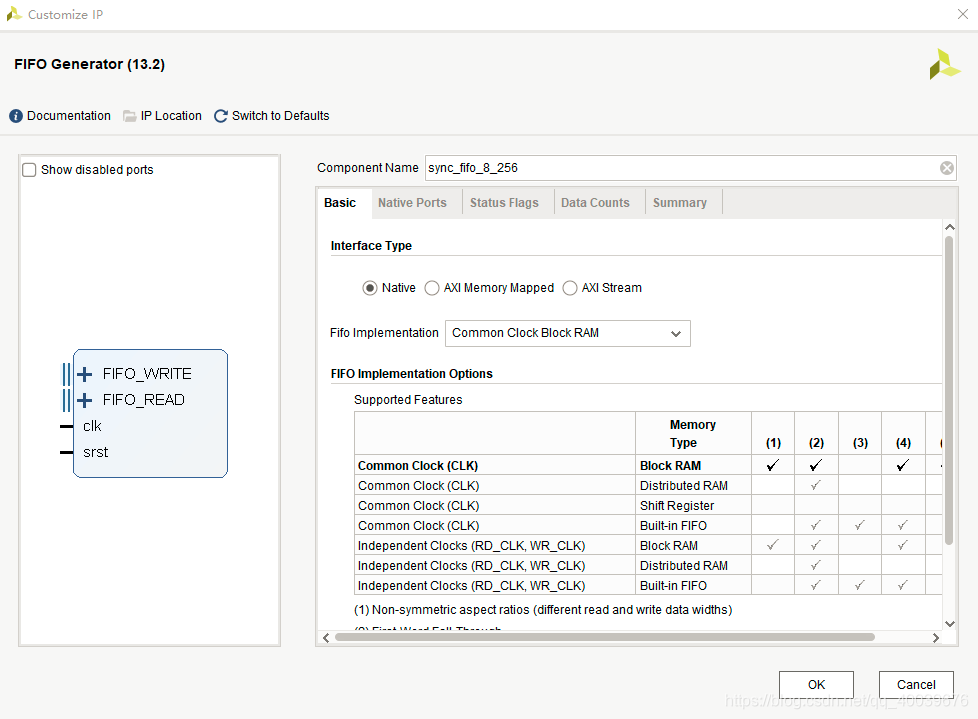The height and width of the screenshot is (719, 978).
Task: Select the Common Clock (CLK) Block RAM row
Action: click(648, 466)
